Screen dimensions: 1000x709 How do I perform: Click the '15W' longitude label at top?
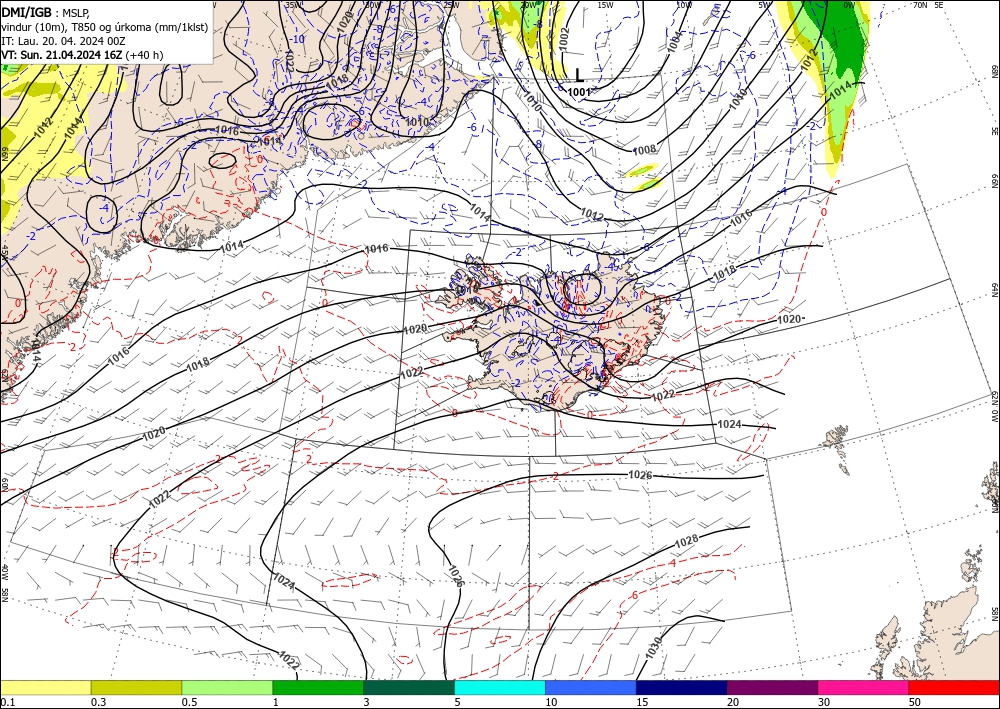point(605,5)
